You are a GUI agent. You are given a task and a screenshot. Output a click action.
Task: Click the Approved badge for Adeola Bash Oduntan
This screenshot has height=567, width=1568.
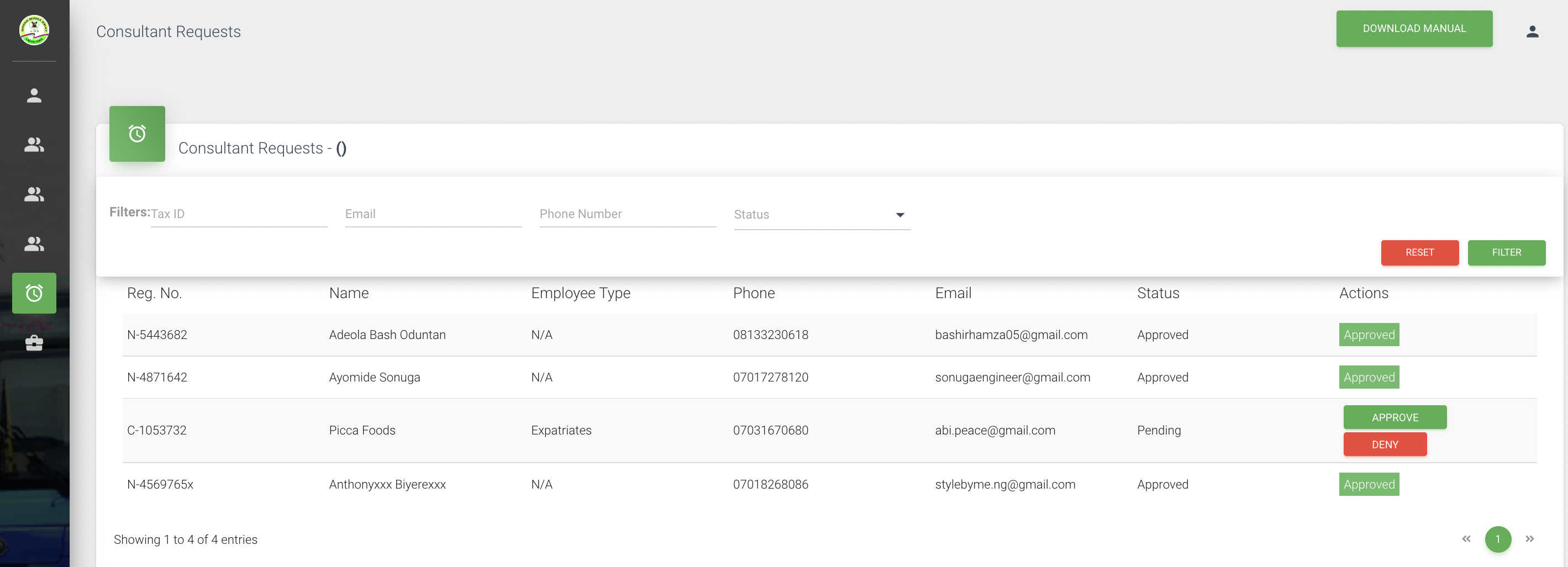1369,335
